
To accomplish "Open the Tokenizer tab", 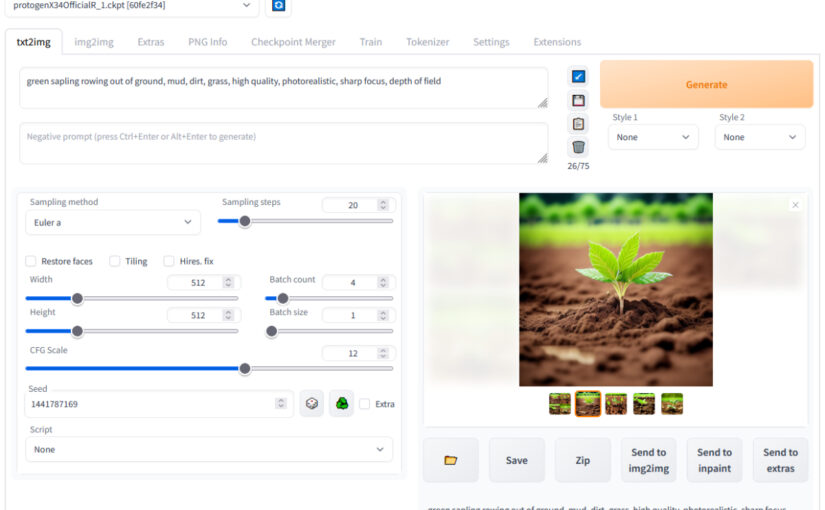I will pyautogui.click(x=428, y=42).
